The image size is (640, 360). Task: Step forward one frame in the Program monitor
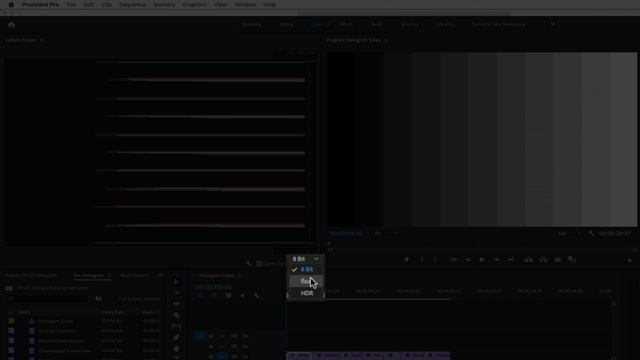[496, 260]
